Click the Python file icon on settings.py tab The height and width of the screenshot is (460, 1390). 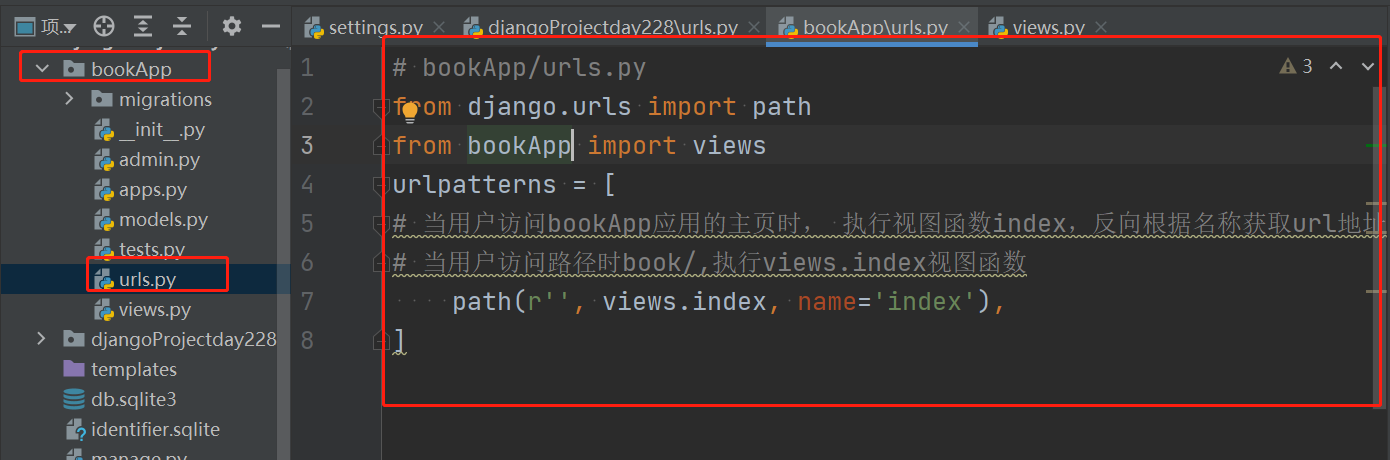pyautogui.click(x=314, y=27)
